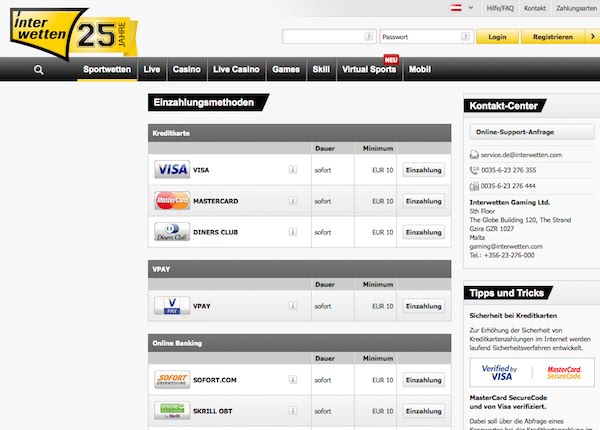600x430 pixels.
Task: Click the Sicherheit bei Kreditkarten heading
Action: pyautogui.click(x=513, y=316)
